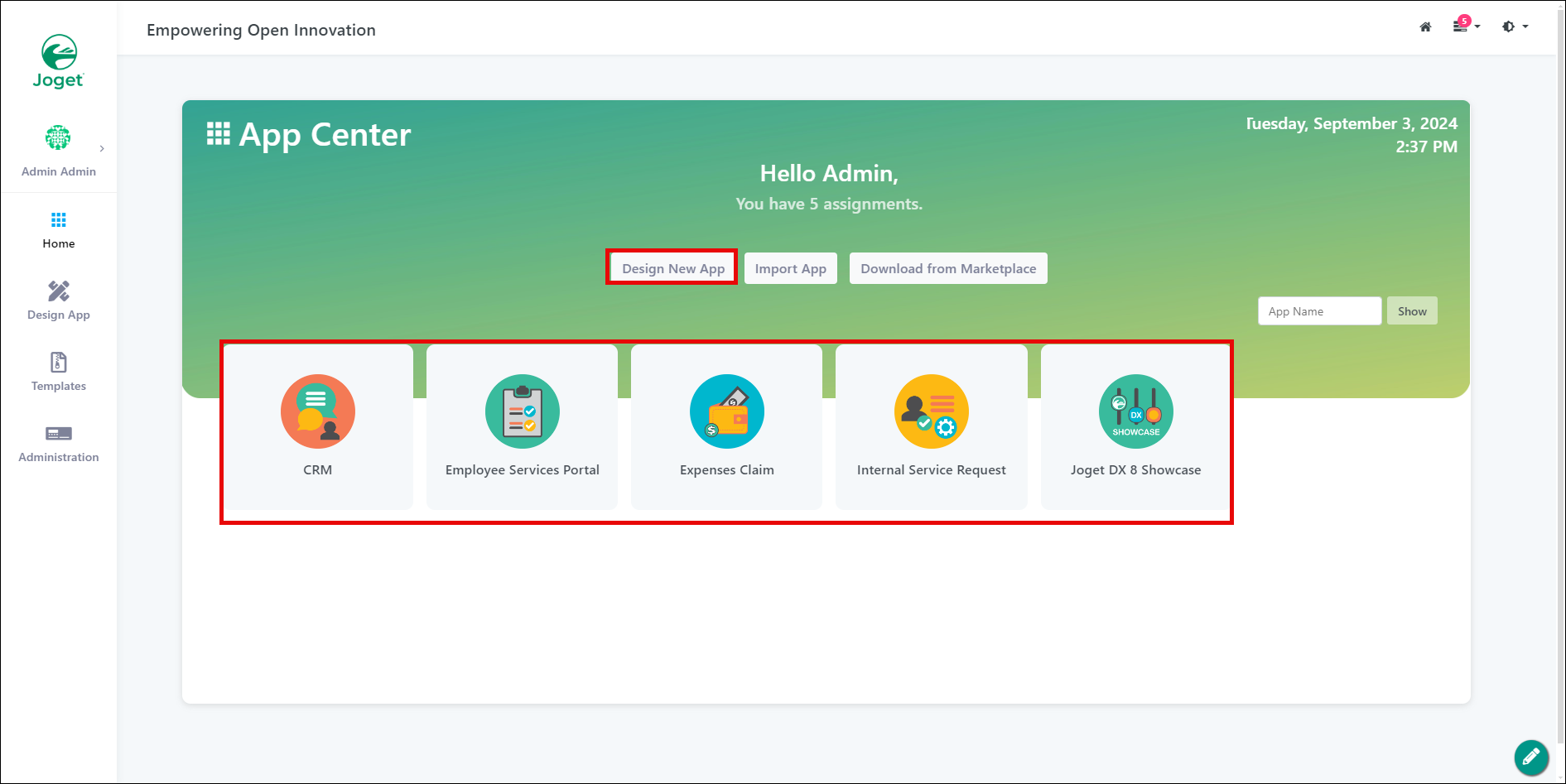This screenshot has height=784, width=1566.
Task: Launch the CRM app icon
Action: (x=318, y=411)
